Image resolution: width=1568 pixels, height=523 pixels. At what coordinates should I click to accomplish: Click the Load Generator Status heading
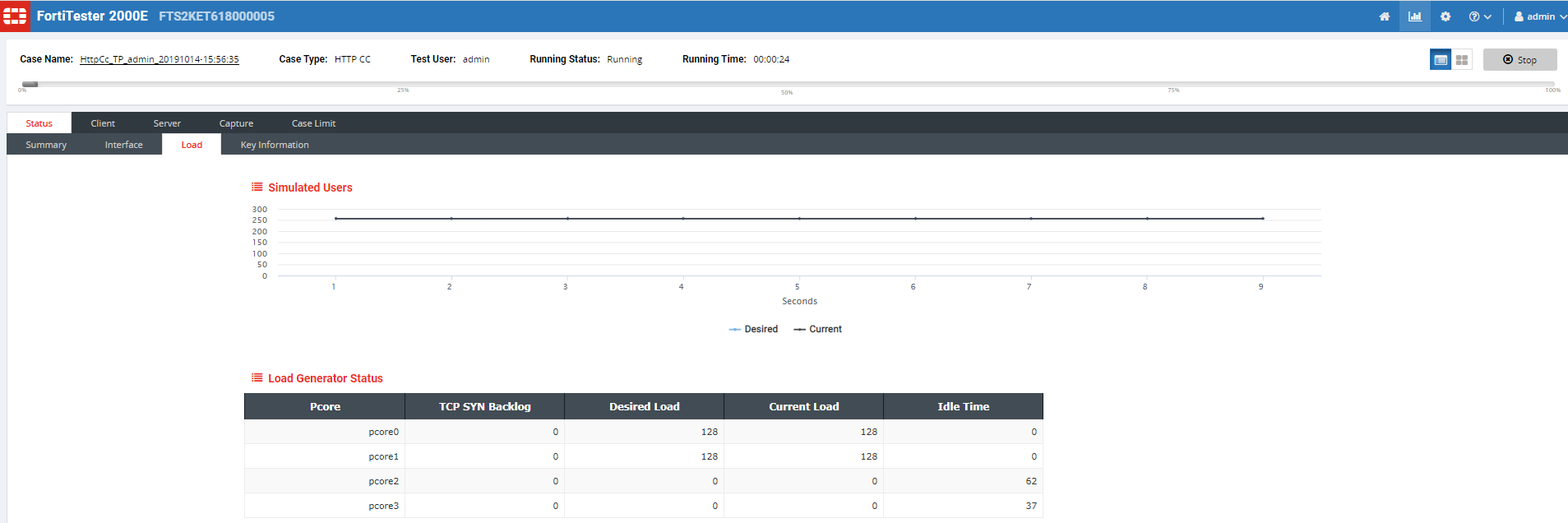326,378
